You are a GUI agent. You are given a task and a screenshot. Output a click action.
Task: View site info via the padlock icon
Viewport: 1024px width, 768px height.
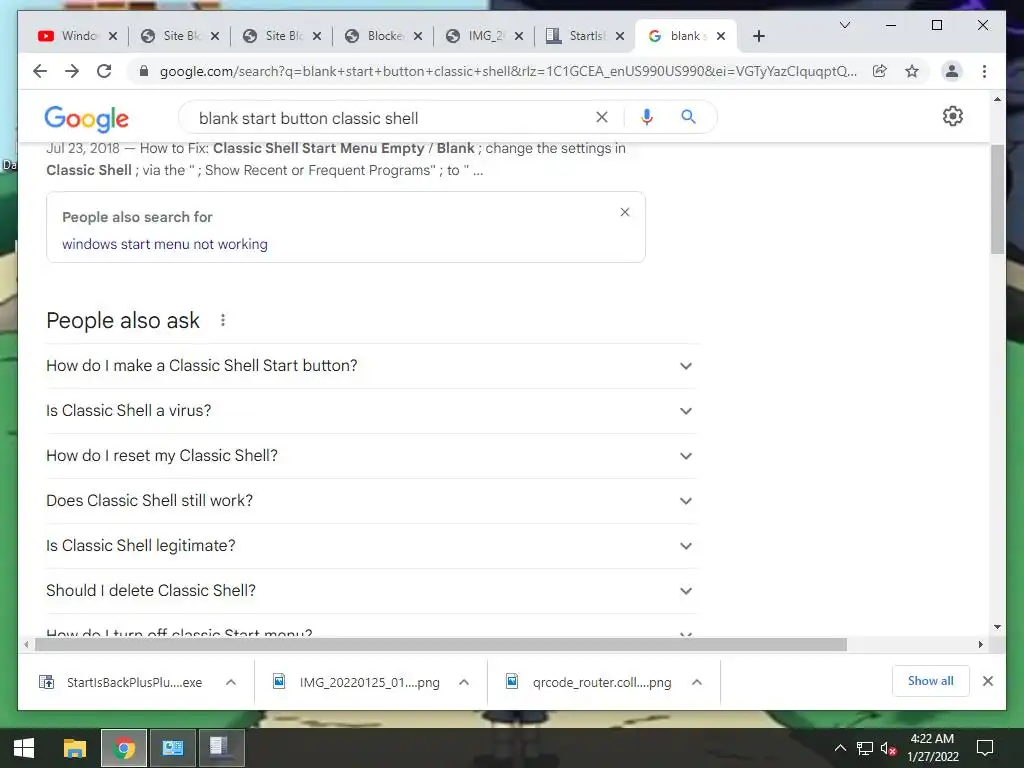point(144,71)
